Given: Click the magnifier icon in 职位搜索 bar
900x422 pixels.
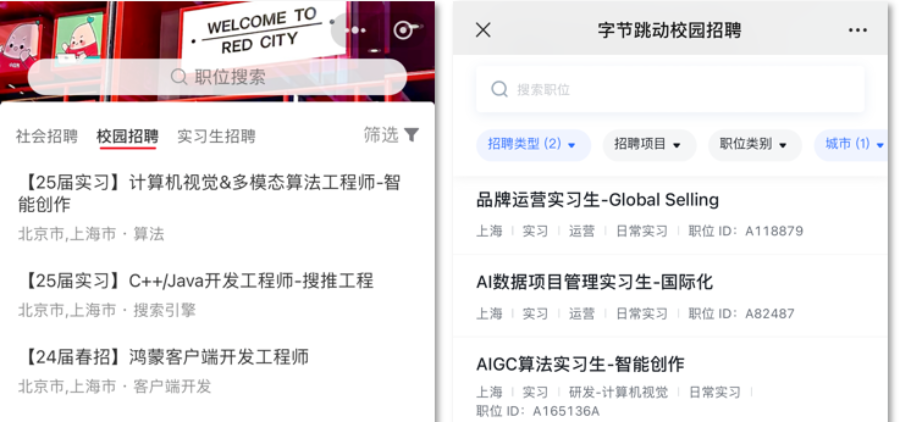Looking at the screenshot, I should click(179, 77).
